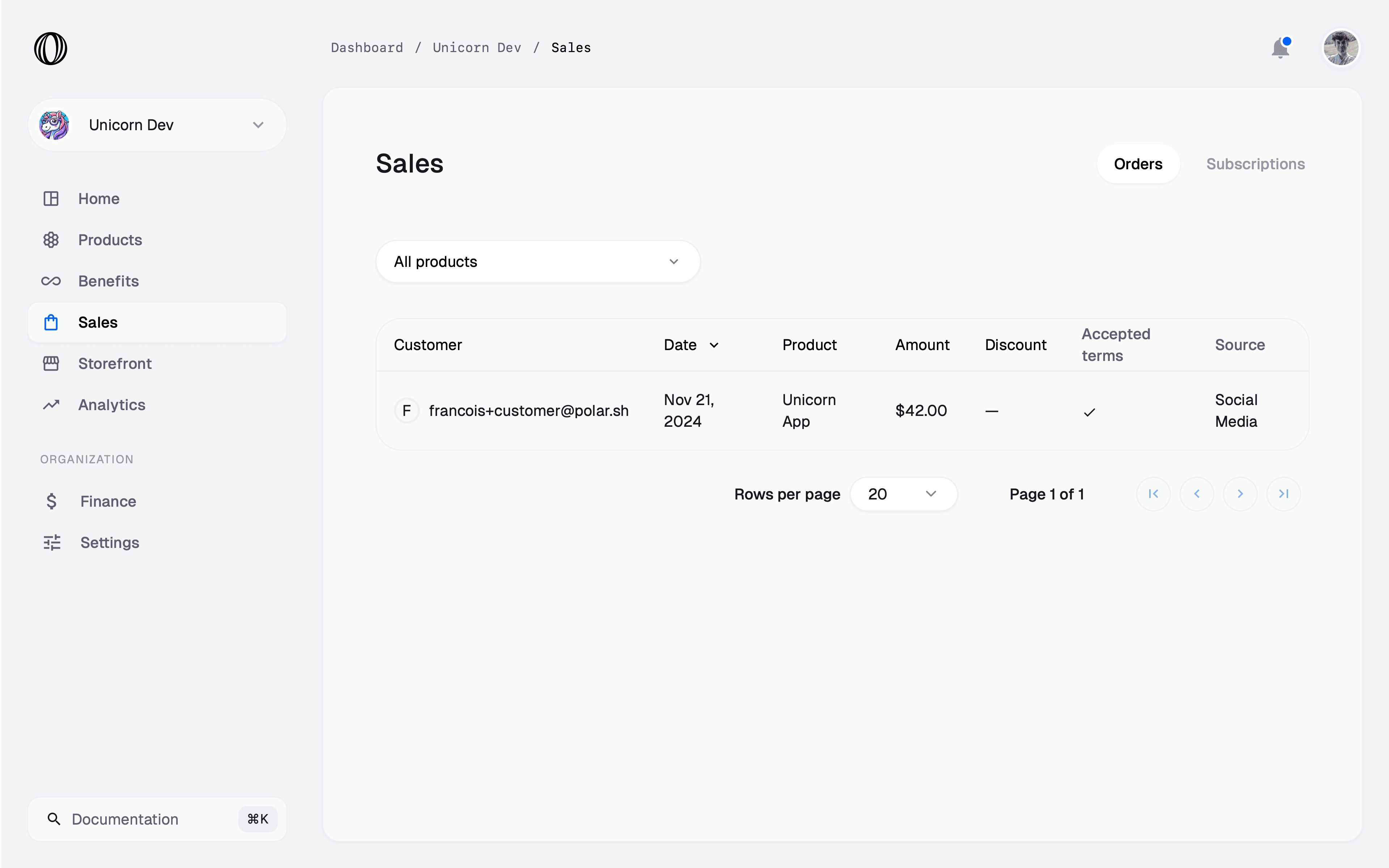The image size is (1389, 868).
Task: Click the Sales page heading
Action: point(409,164)
